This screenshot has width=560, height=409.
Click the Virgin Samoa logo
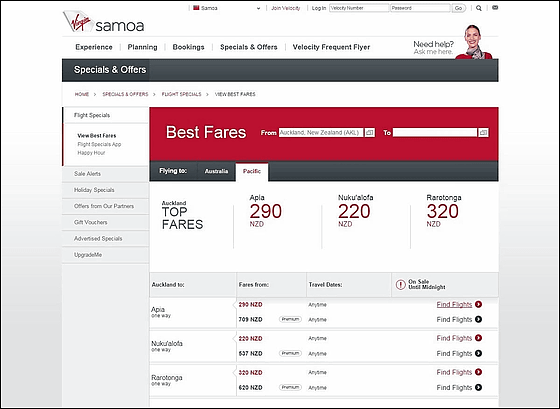pyautogui.click(x=104, y=22)
